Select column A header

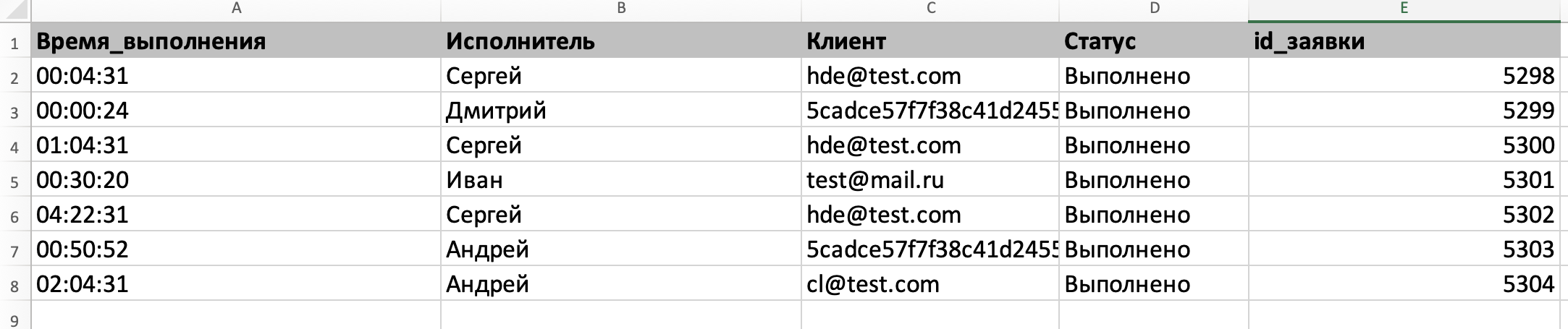pos(236,9)
